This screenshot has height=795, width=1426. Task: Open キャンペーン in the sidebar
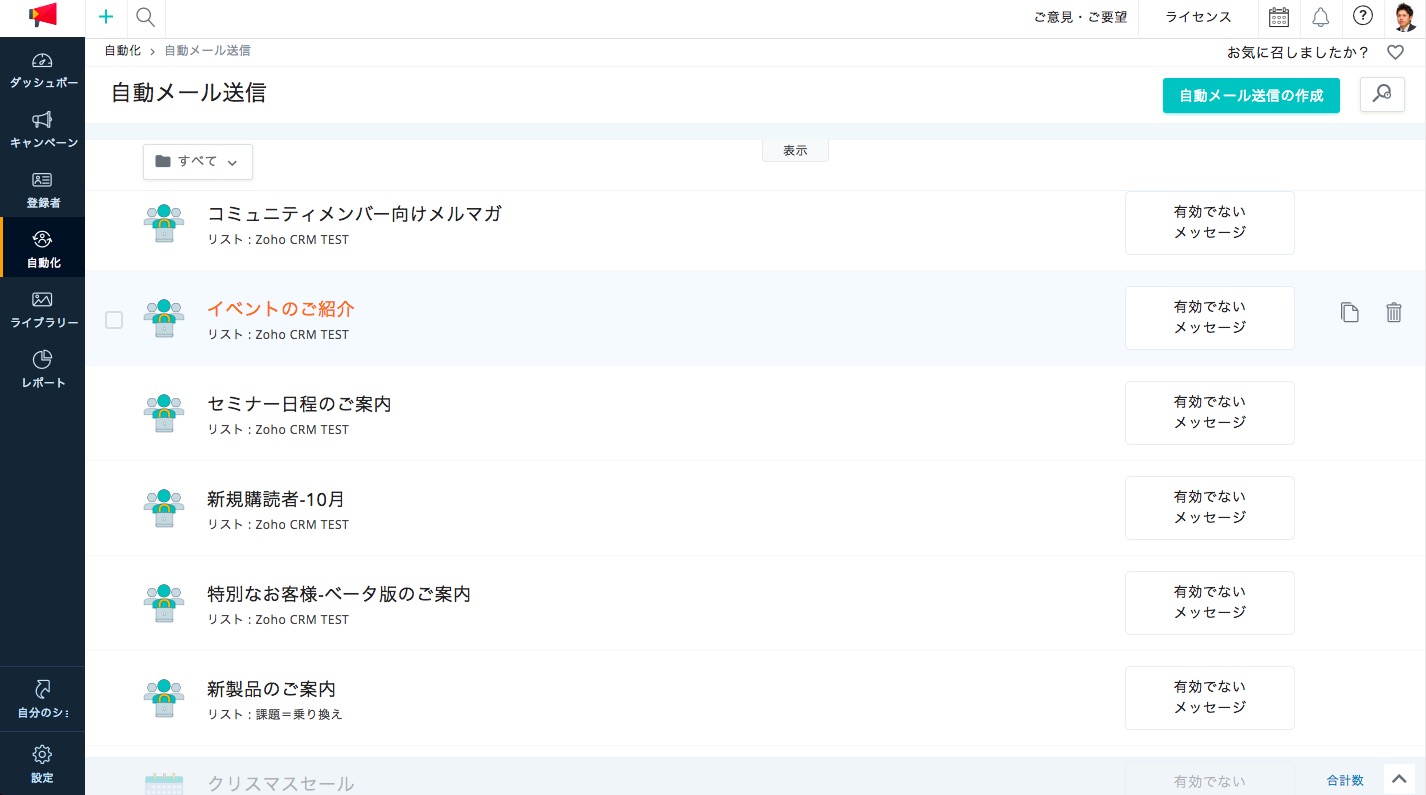pos(42,131)
